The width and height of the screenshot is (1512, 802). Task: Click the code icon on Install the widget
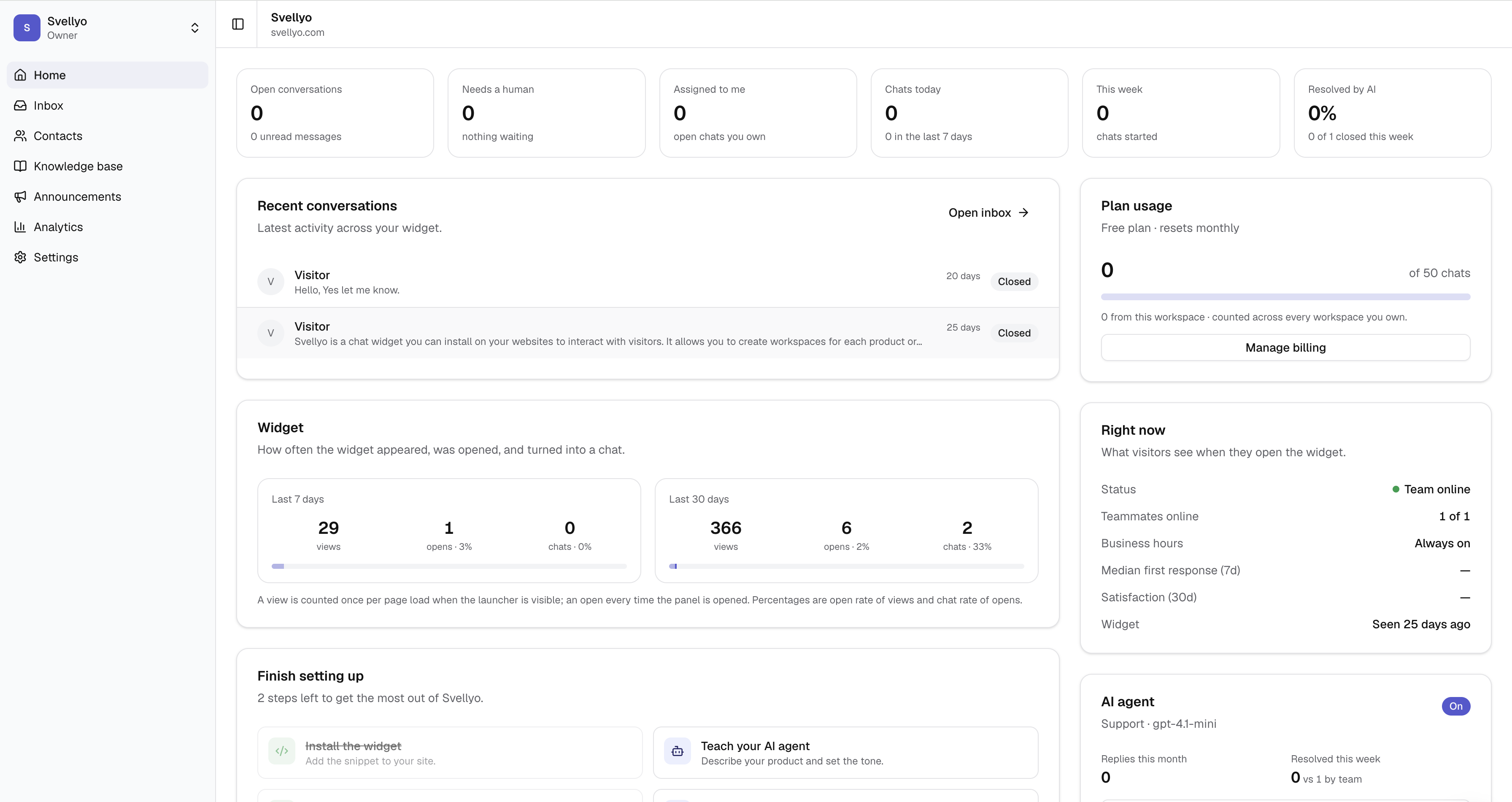pos(282,751)
